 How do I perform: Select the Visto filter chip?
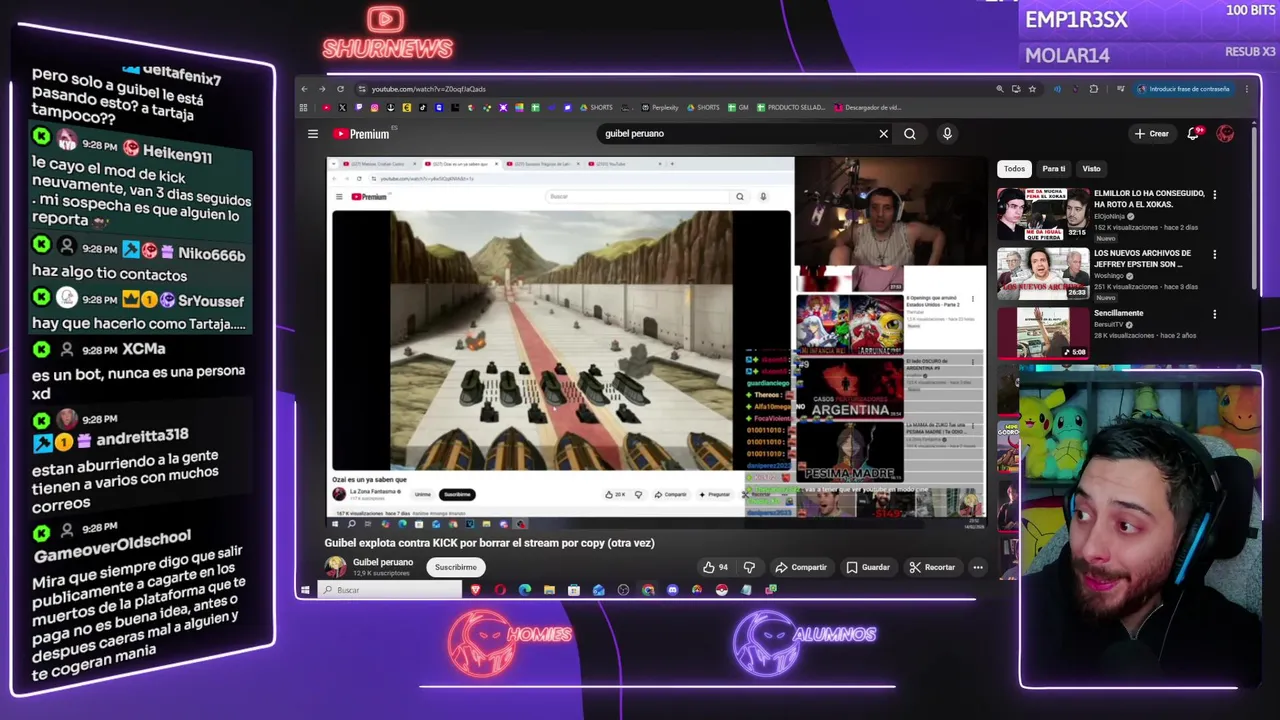click(x=1091, y=169)
